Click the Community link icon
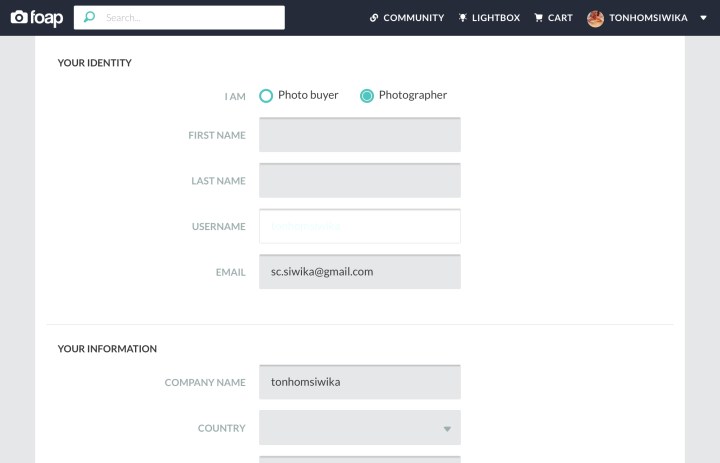 [x=374, y=18]
